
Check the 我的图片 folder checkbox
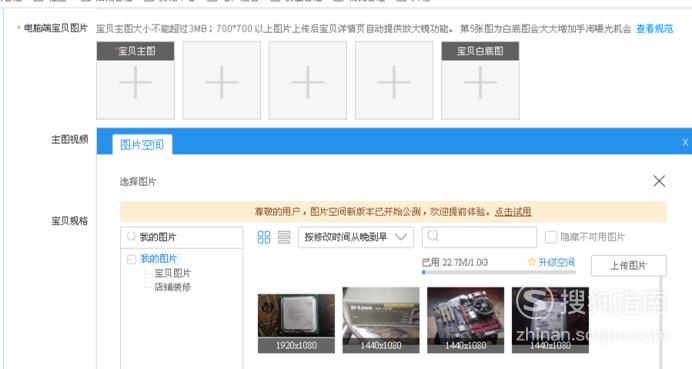coord(131,259)
